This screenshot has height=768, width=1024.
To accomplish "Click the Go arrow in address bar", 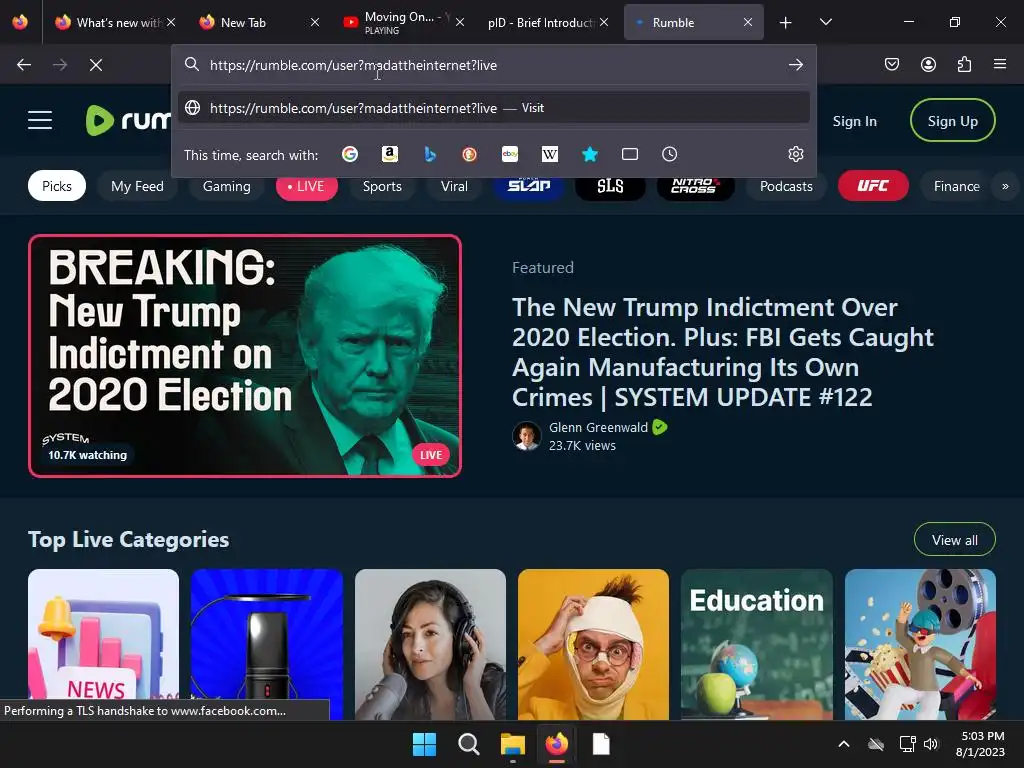I will [795, 65].
